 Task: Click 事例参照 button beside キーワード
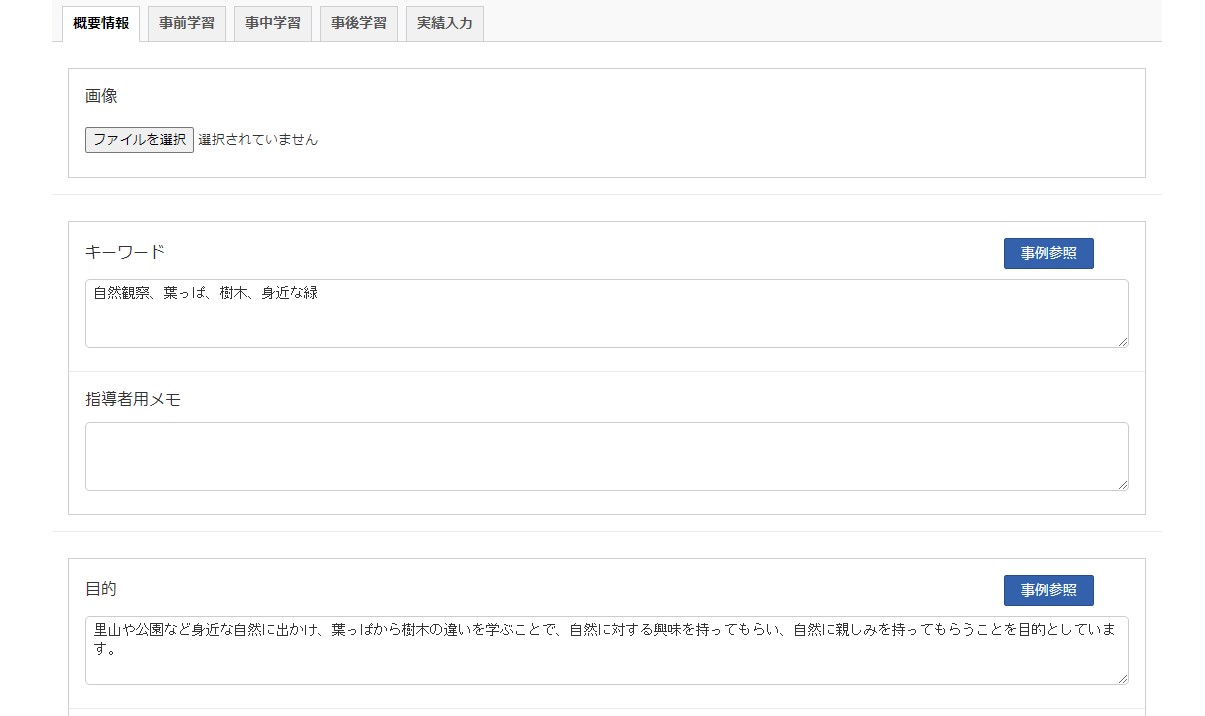(x=1048, y=253)
